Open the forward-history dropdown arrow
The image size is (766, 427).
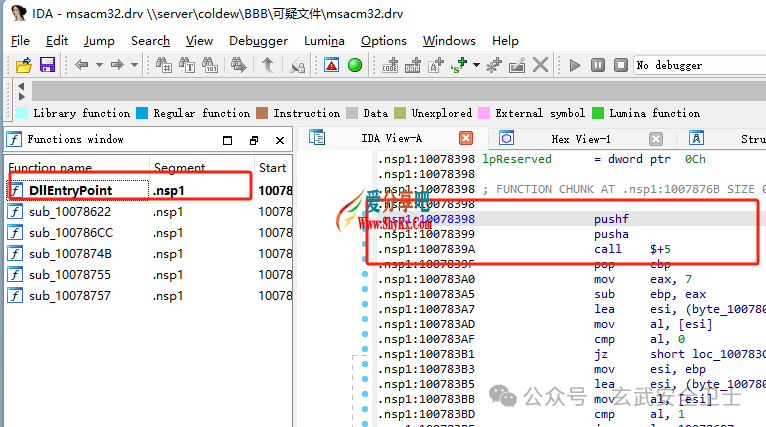[x=134, y=65]
